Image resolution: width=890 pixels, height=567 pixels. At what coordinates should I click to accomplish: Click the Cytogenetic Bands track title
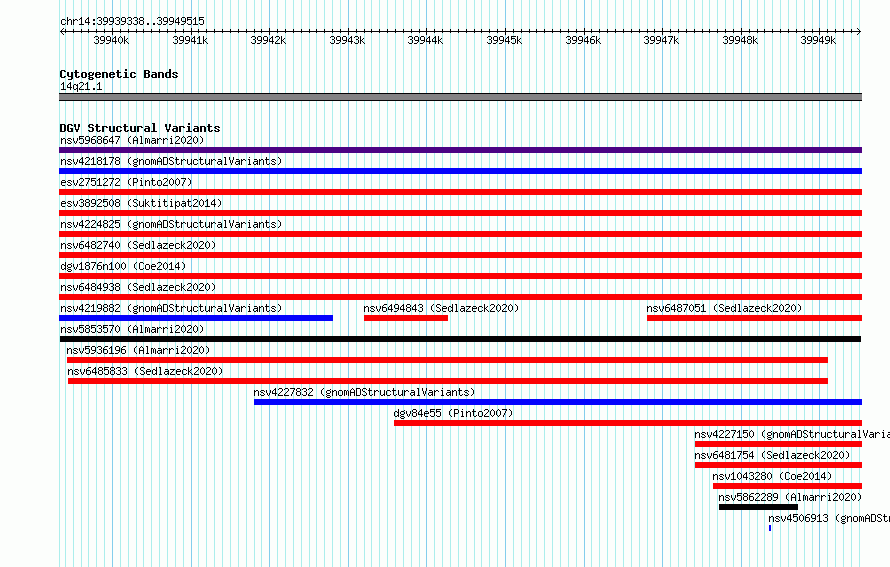(x=119, y=74)
